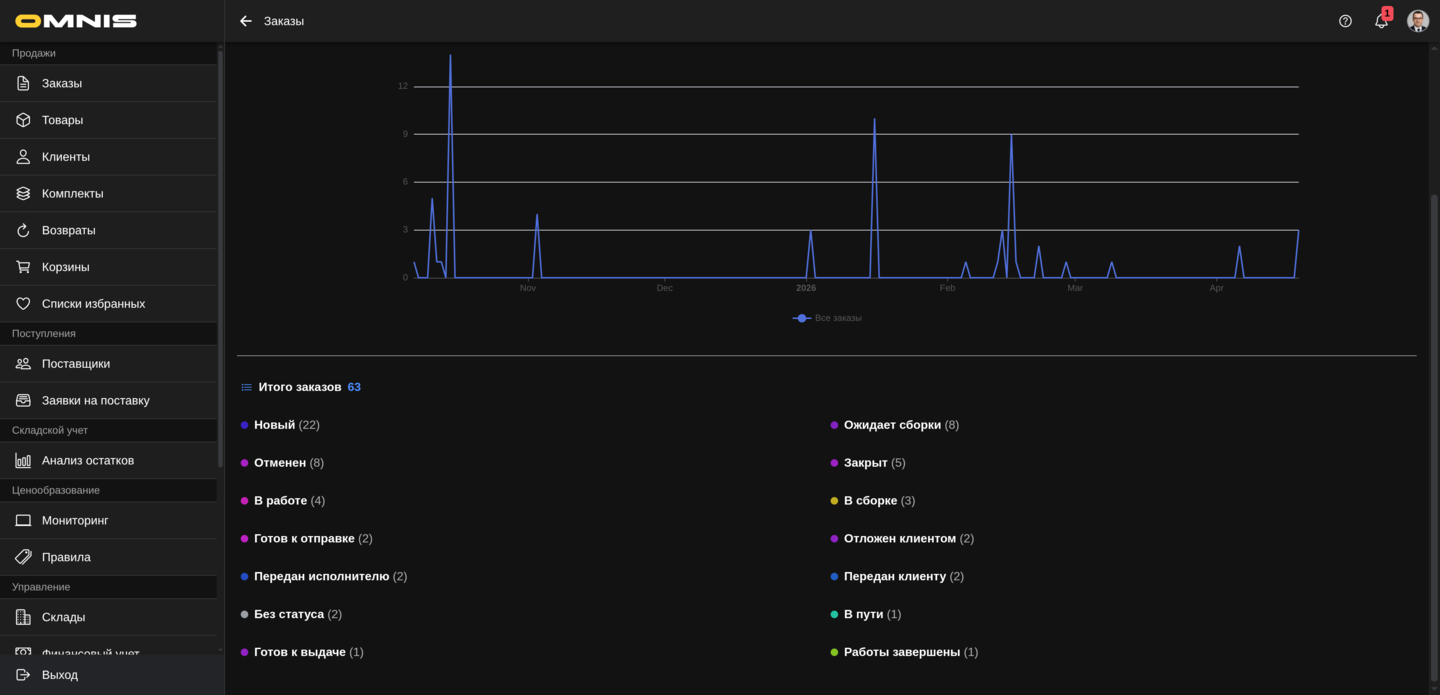1440x695 pixels.
Task: Click the Товары box icon
Action: (x=23, y=120)
